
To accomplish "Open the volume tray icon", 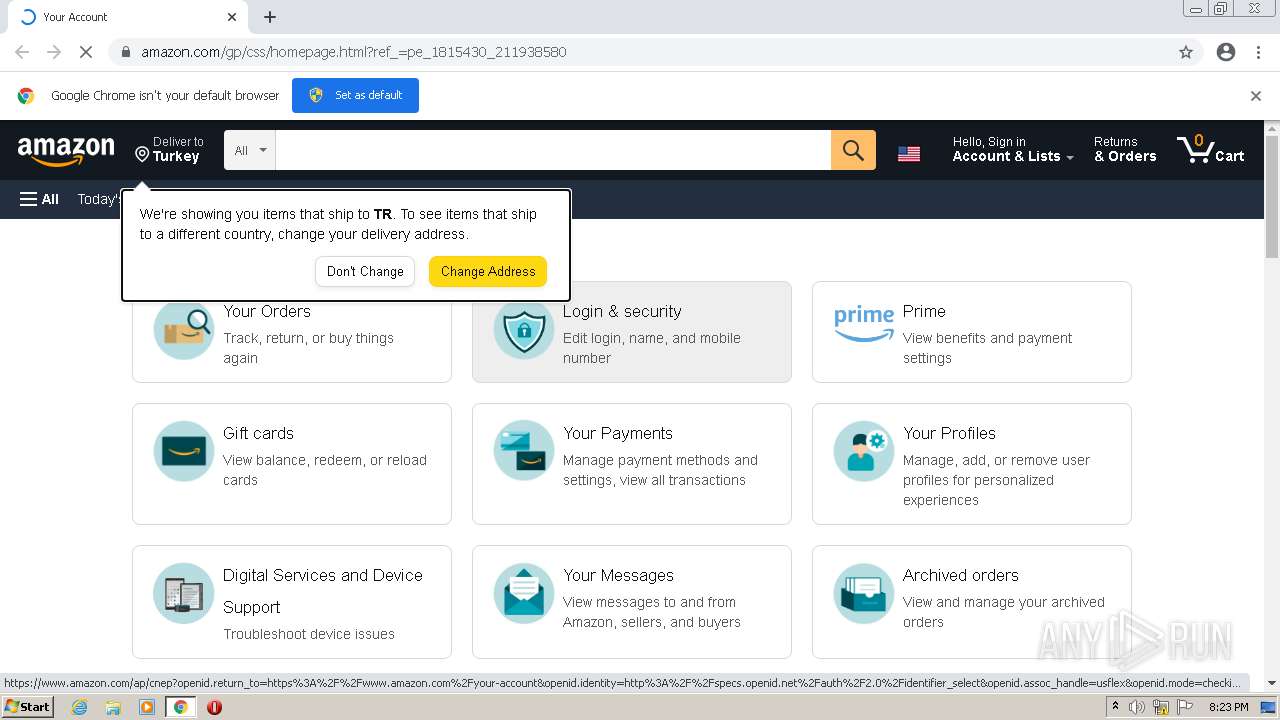I will coord(1137,707).
